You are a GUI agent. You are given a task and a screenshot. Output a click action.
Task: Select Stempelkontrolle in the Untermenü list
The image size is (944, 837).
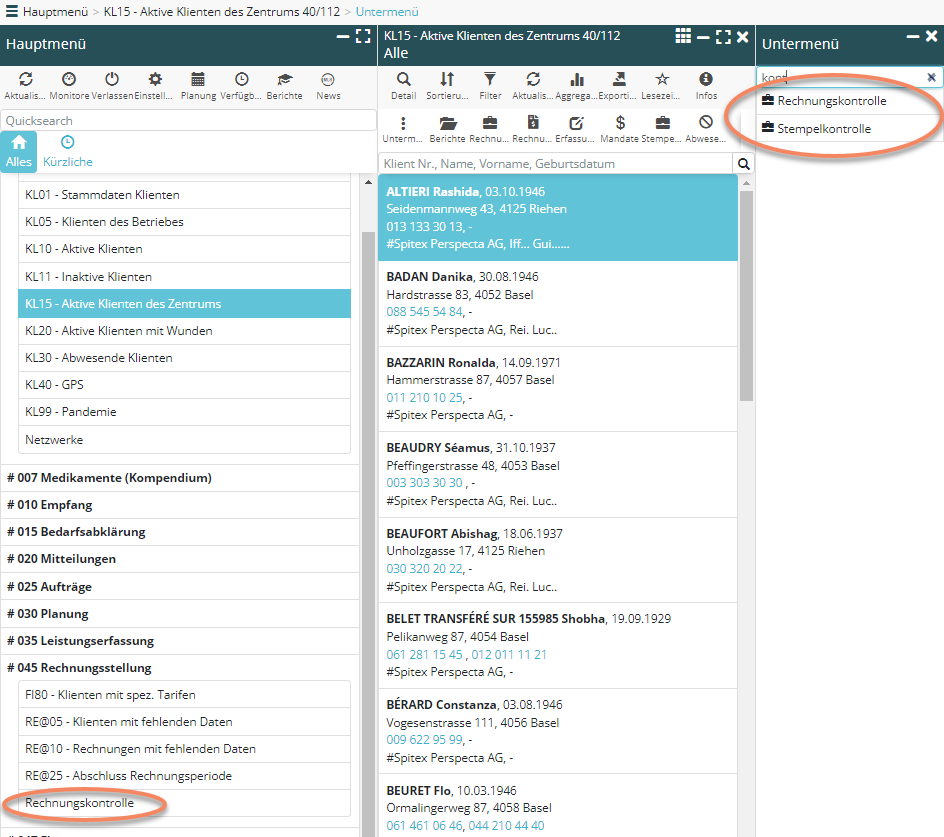click(824, 129)
